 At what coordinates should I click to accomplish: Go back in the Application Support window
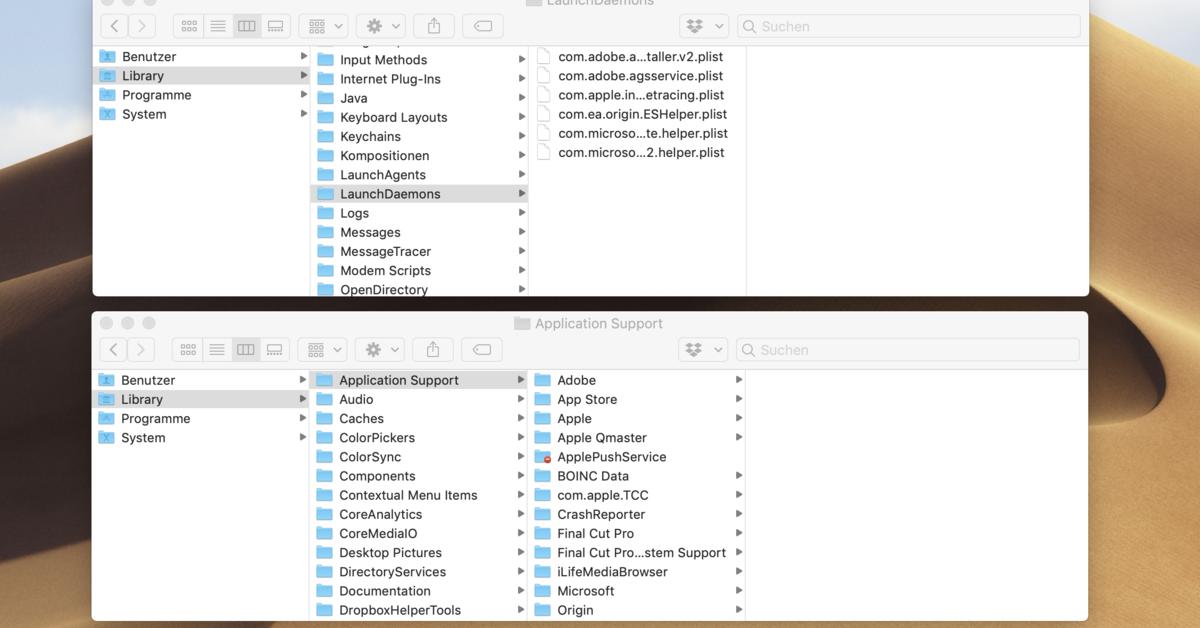point(113,350)
